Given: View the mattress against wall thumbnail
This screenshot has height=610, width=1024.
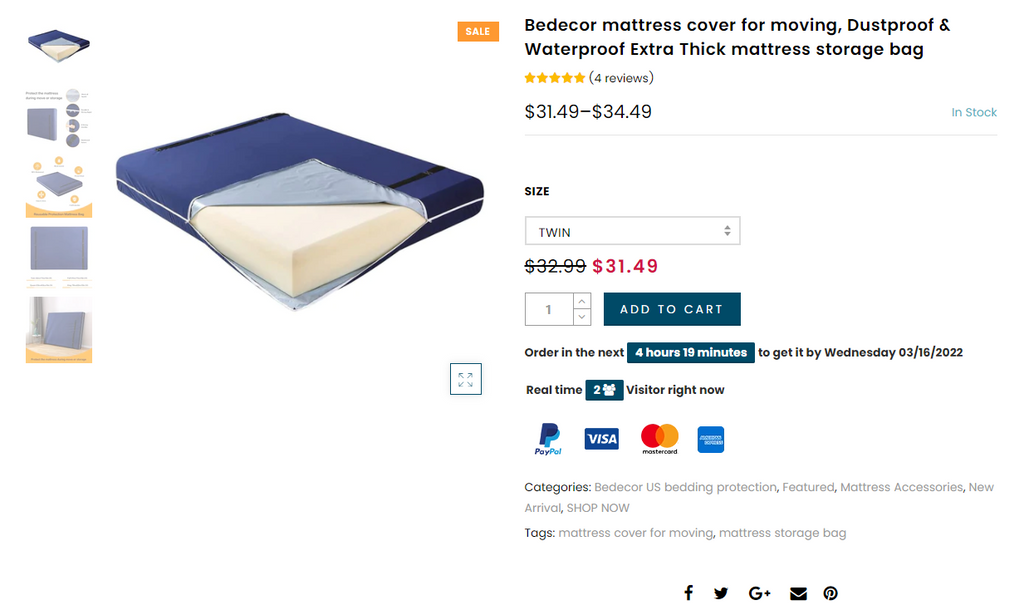Looking at the screenshot, I should point(59,329).
